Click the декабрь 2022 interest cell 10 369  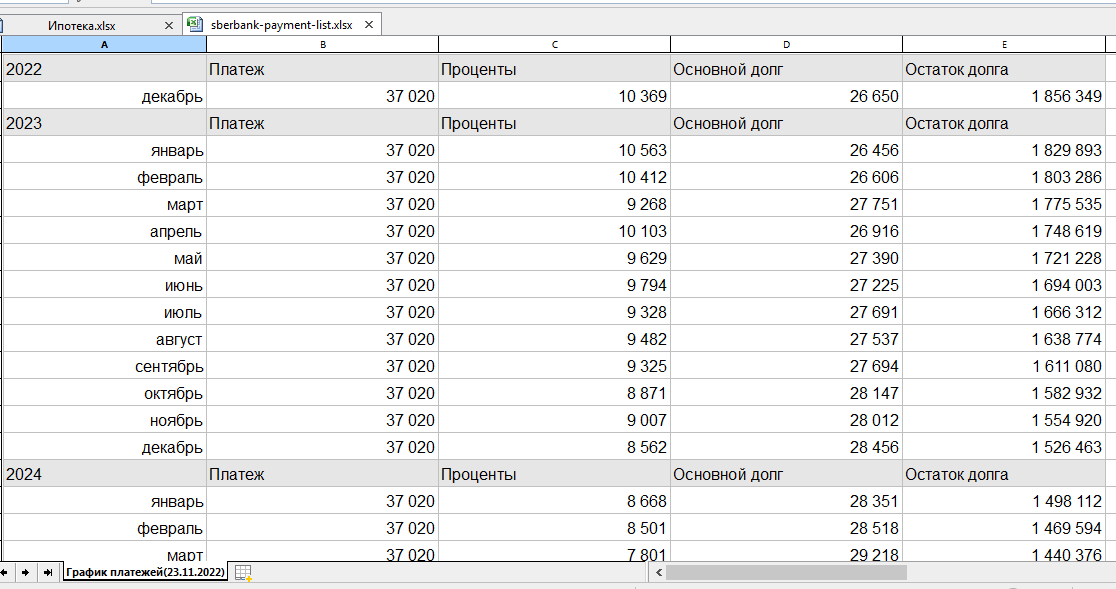pos(554,96)
